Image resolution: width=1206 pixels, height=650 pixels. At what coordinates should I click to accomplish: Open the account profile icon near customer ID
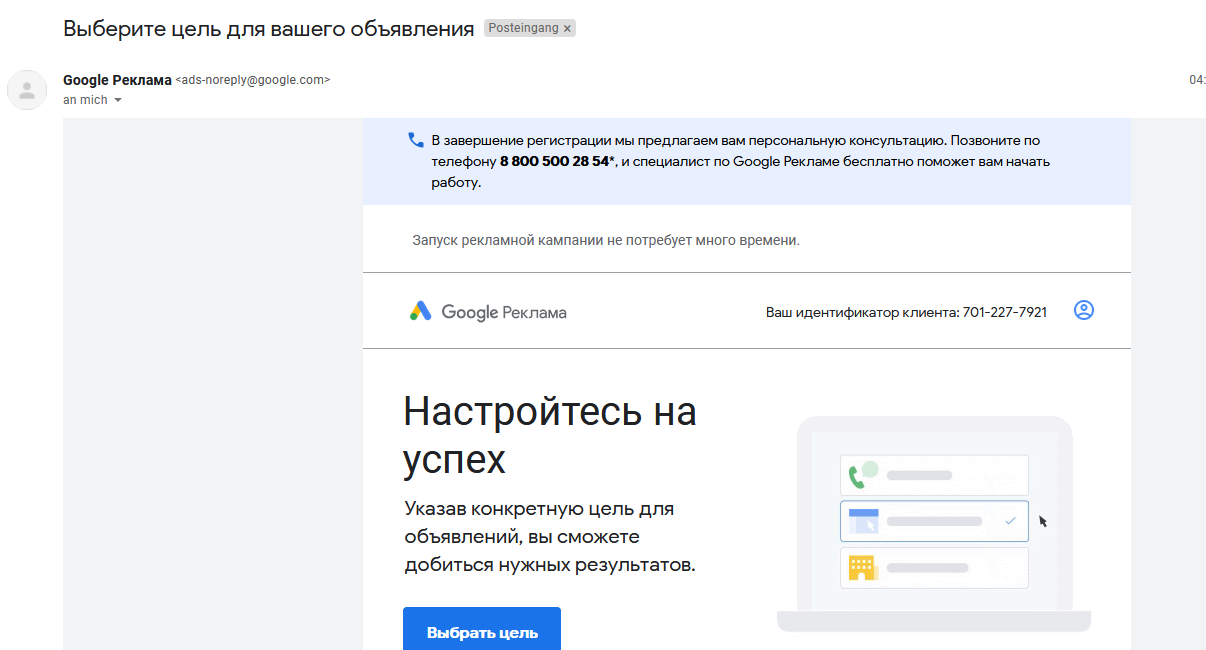point(1083,311)
